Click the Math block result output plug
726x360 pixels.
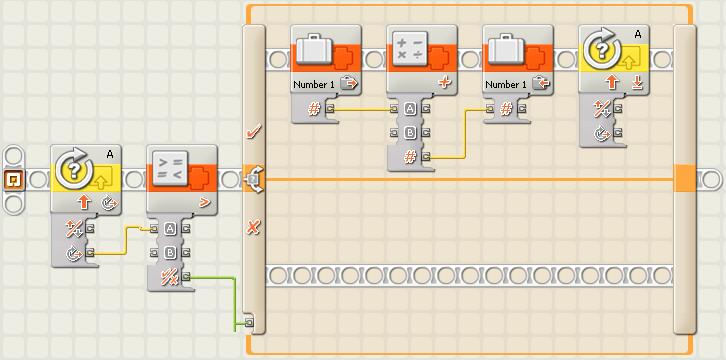pyautogui.click(x=426, y=157)
